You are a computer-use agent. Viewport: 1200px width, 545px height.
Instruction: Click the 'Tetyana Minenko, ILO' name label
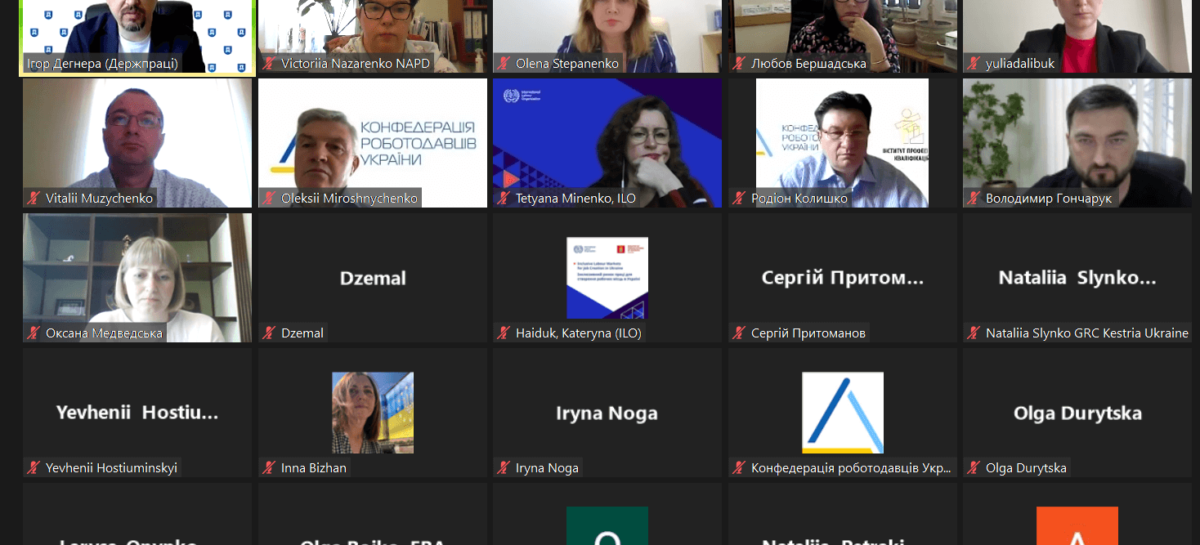tap(576, 198)
